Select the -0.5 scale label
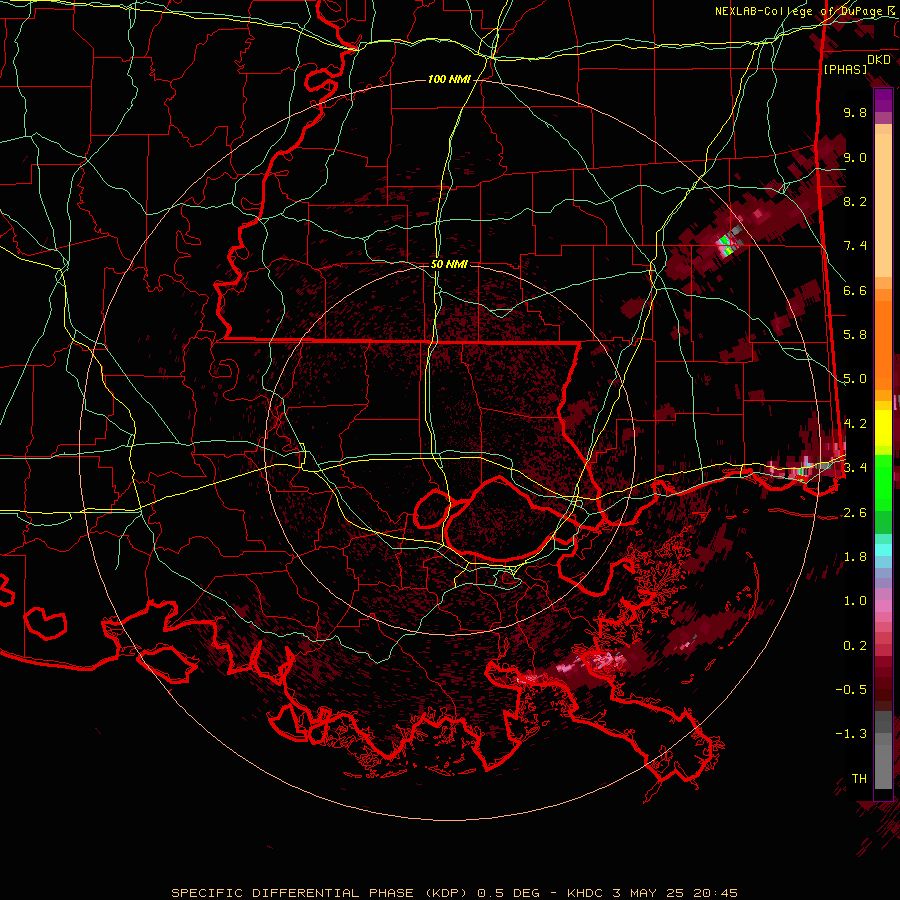The width and height of the screenshot is (900, 900). 851,690
